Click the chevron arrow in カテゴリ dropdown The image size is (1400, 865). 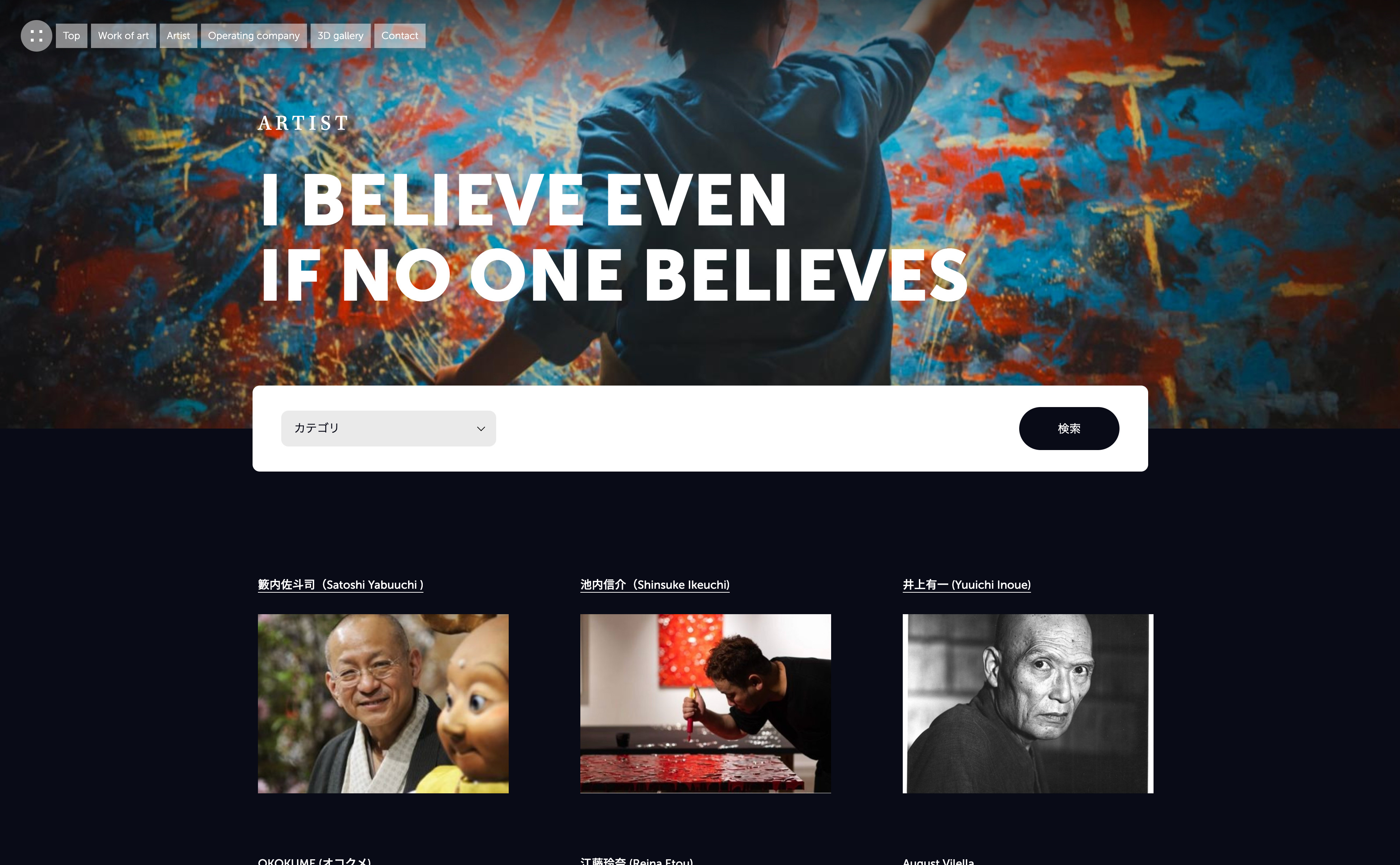coord(481,429)
